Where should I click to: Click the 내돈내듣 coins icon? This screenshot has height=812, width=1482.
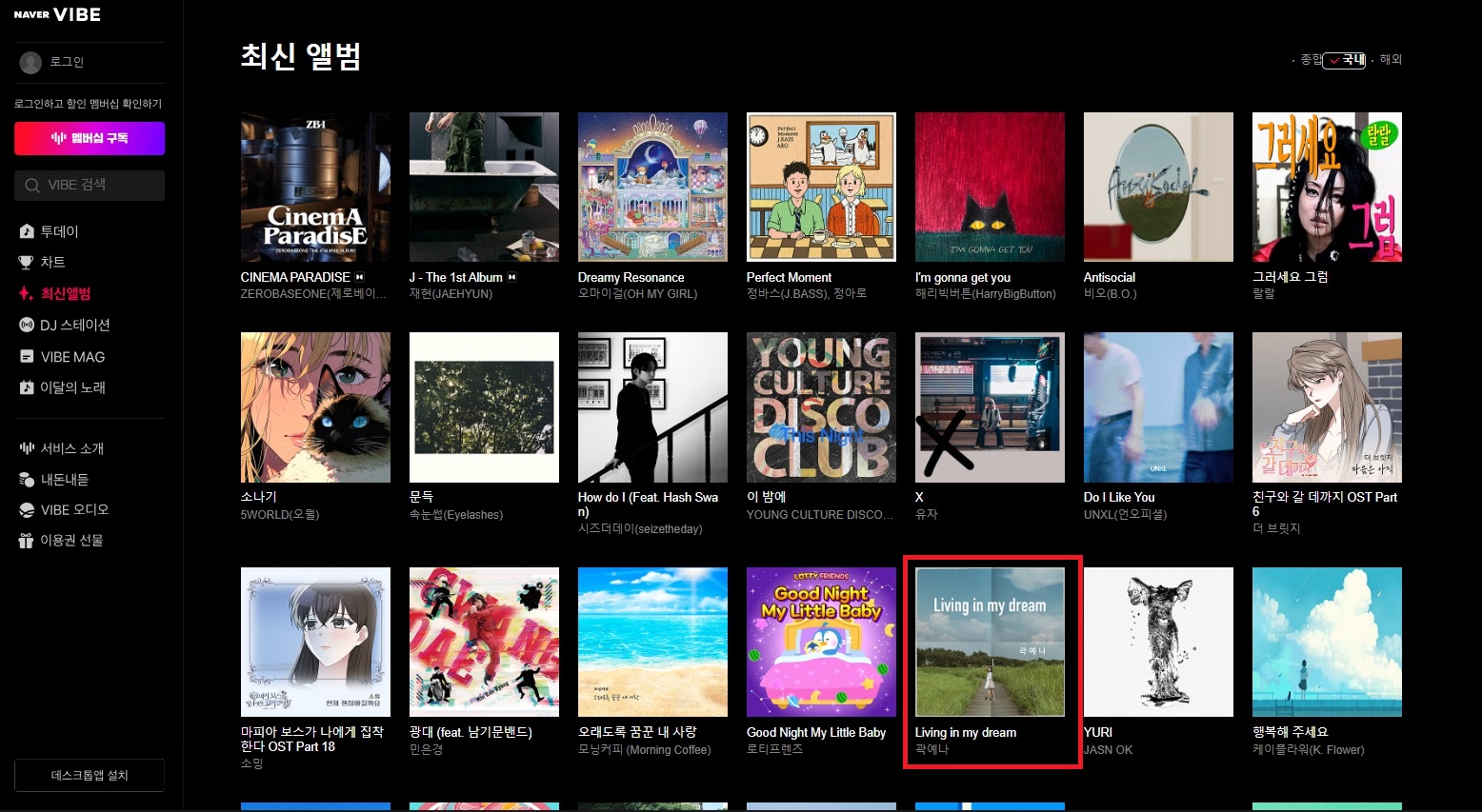point(27,479)
